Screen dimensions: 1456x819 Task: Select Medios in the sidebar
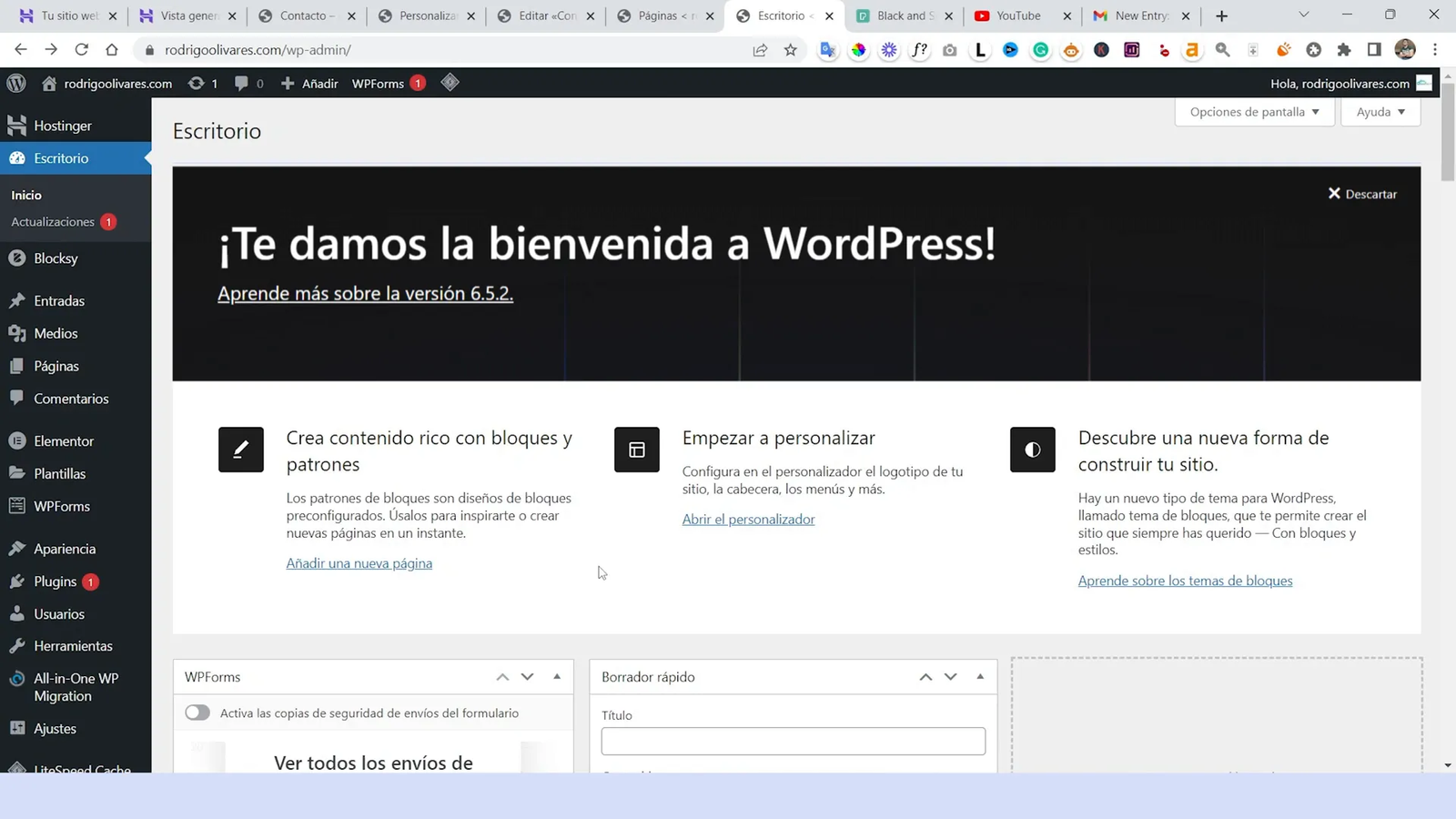pos(54,333)
